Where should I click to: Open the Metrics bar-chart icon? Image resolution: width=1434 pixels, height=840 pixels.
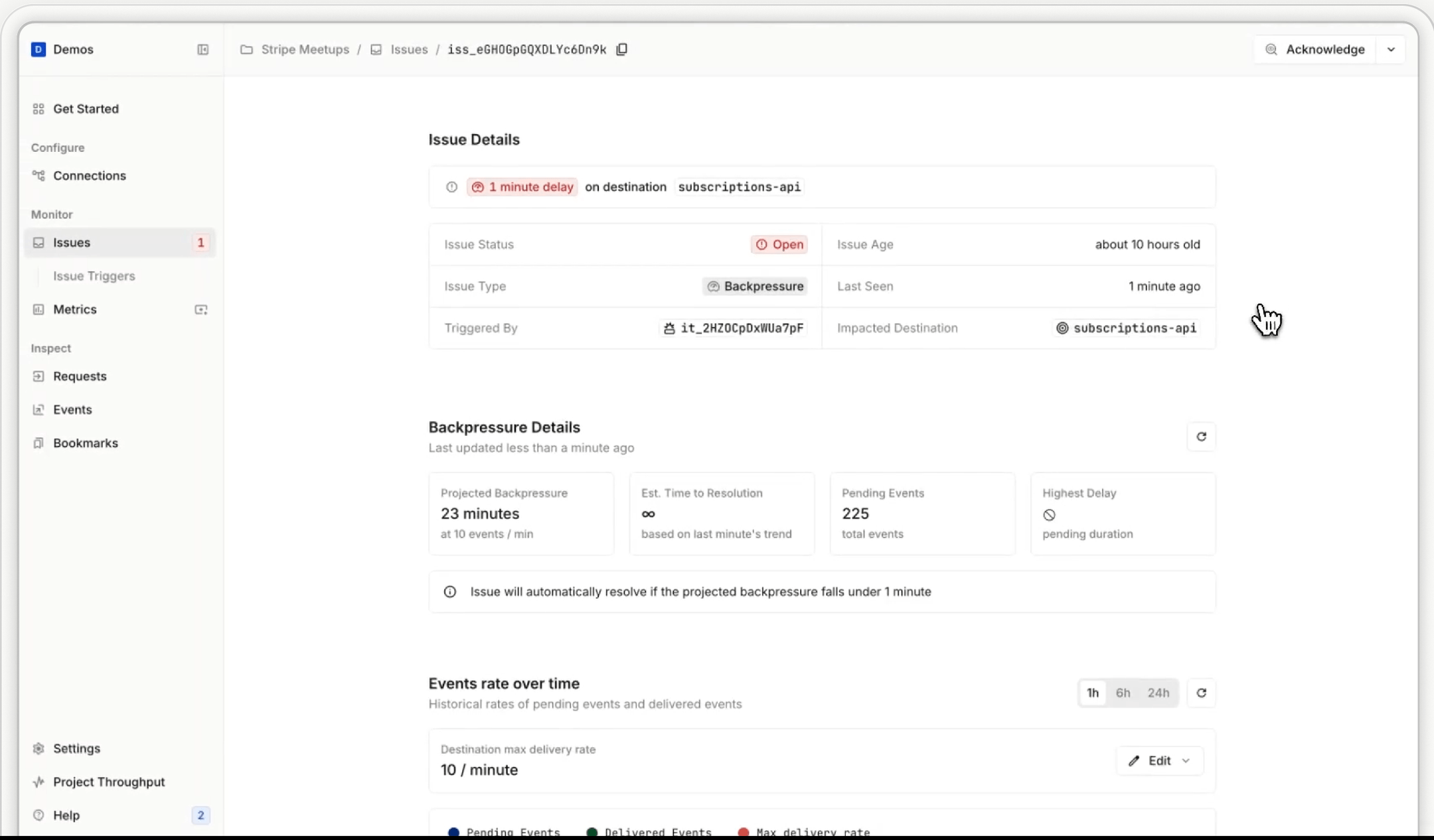[39, 309]
